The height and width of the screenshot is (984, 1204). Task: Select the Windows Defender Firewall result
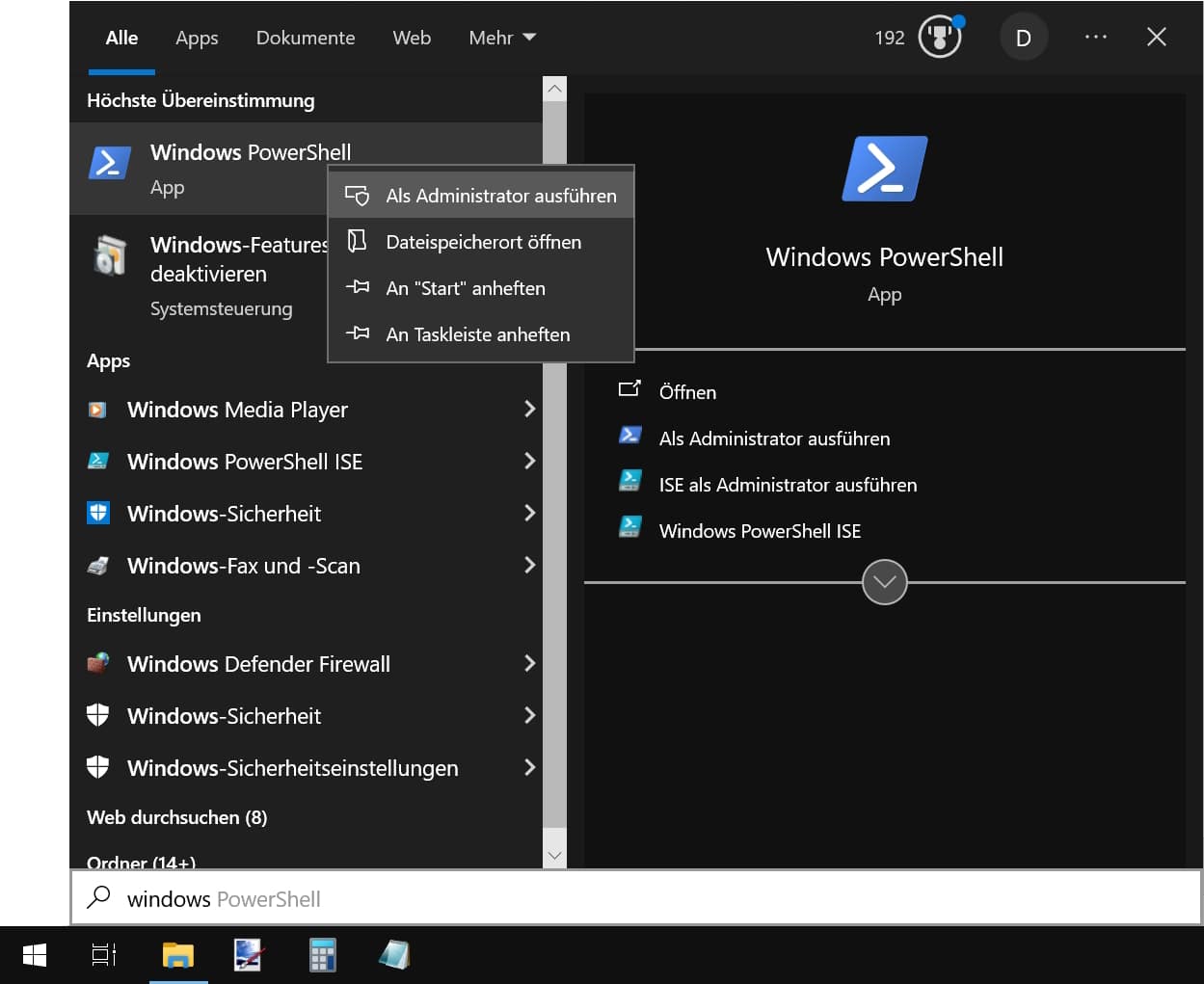click(307, 664)
